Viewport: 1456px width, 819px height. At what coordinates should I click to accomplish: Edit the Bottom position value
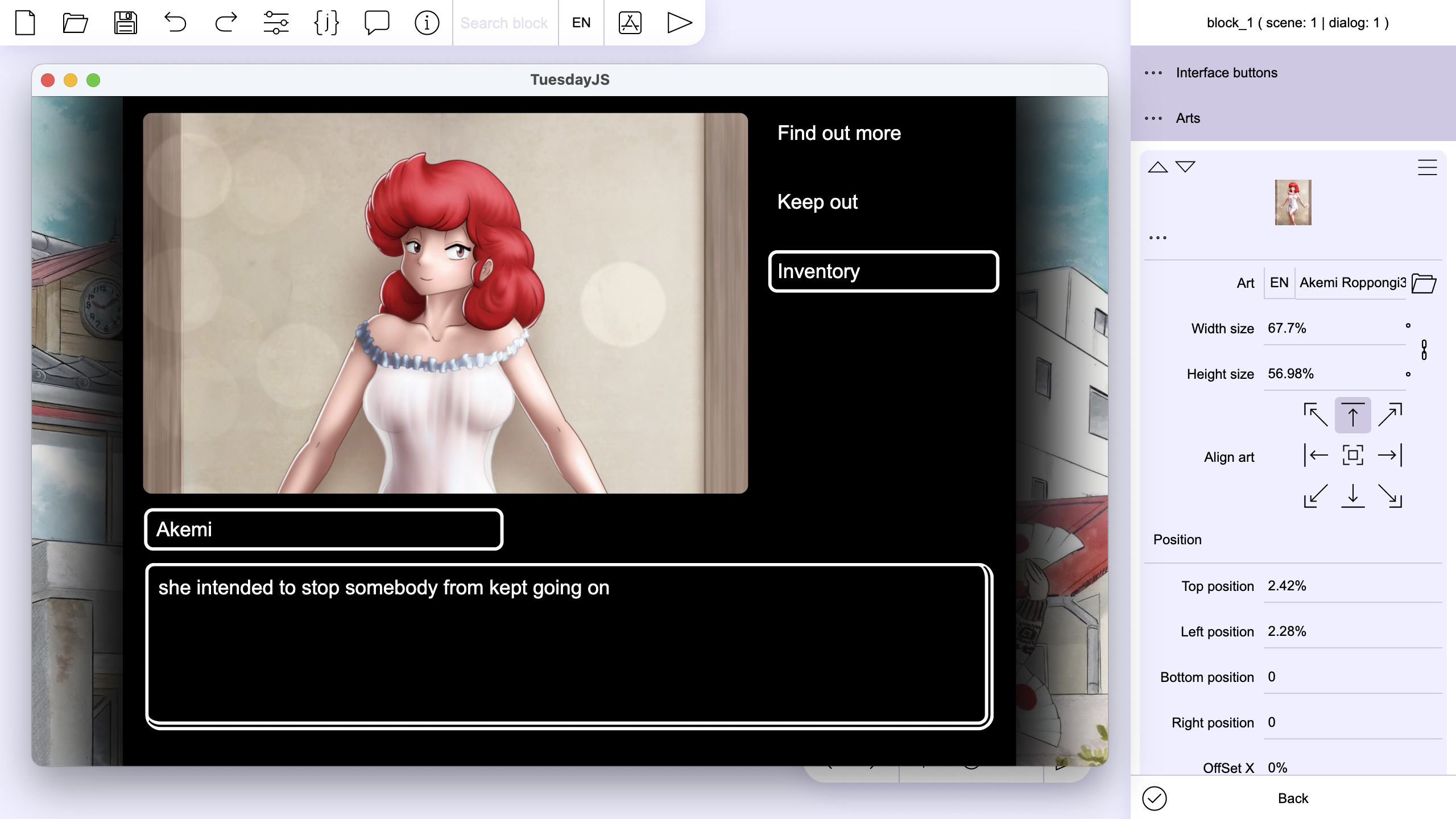coord(1352,677)
